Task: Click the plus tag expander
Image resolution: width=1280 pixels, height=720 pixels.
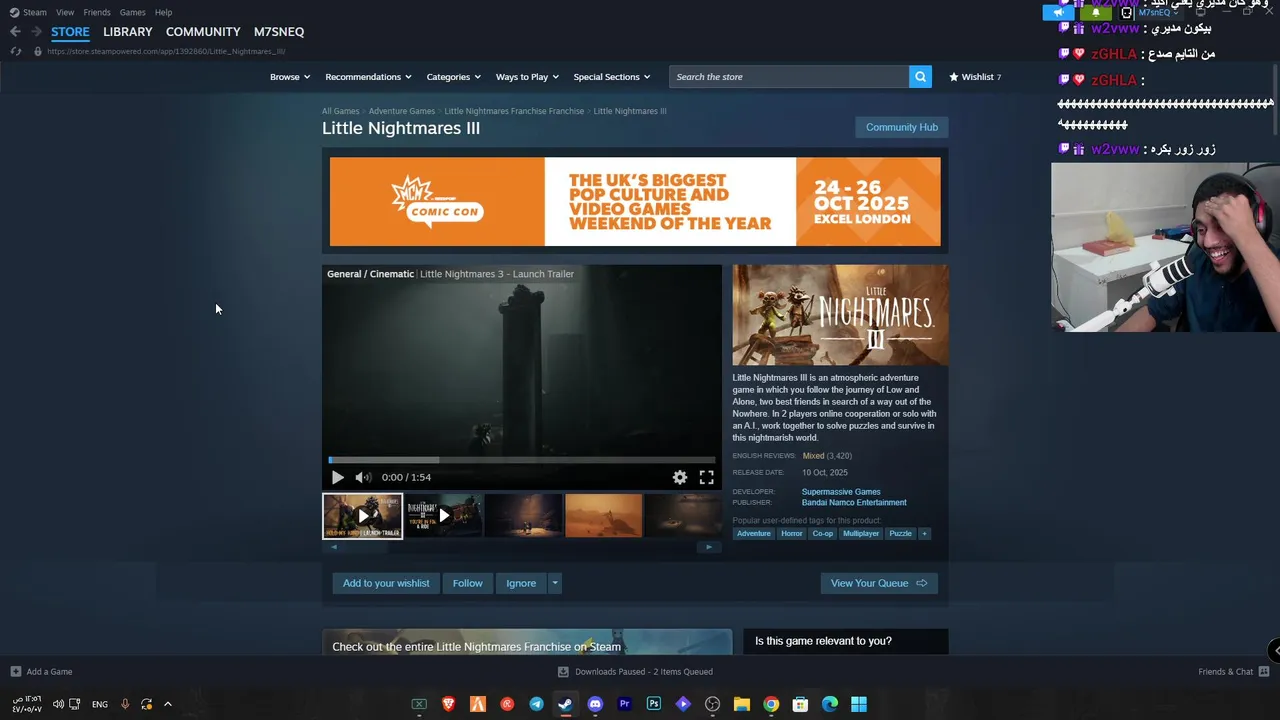Action: pyautogui.click(x=924, y=534)
